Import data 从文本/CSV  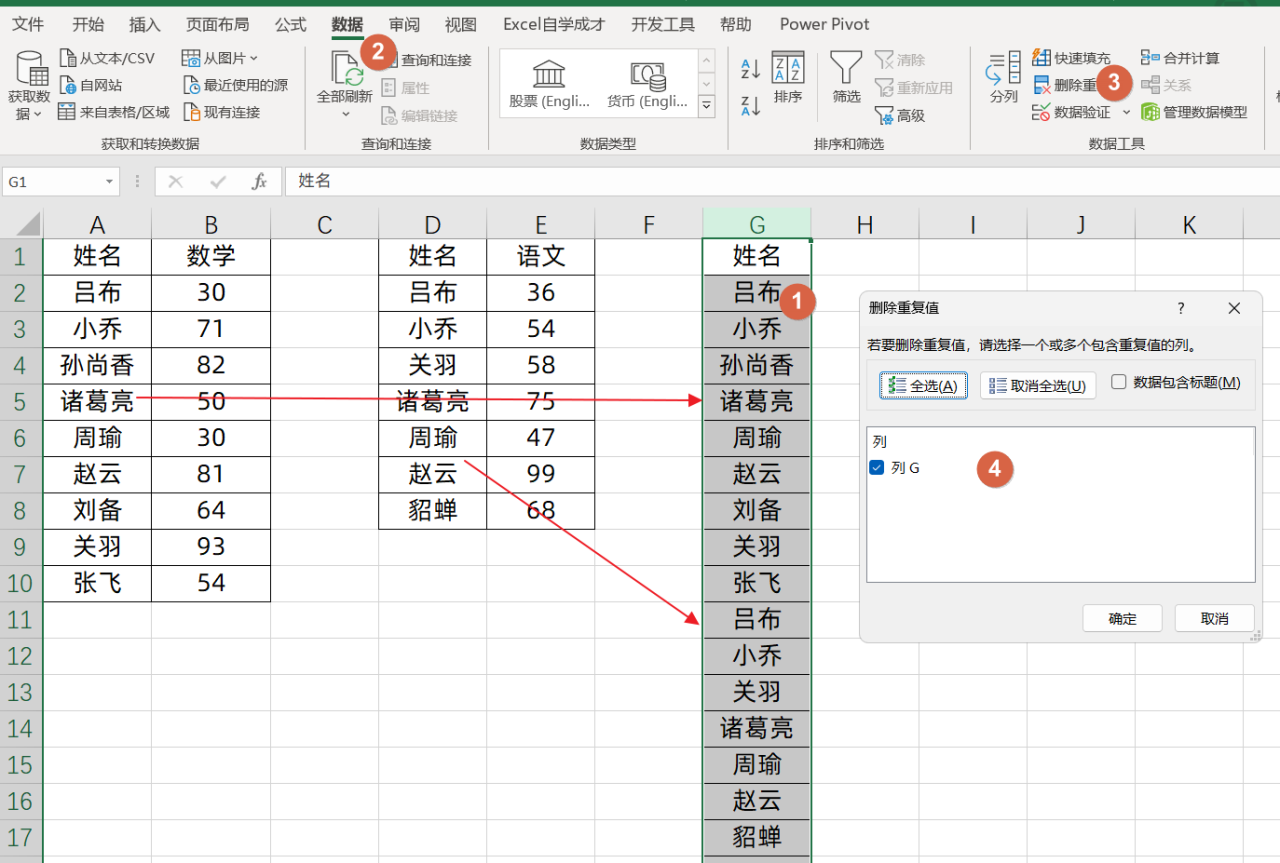pos(107,58)
